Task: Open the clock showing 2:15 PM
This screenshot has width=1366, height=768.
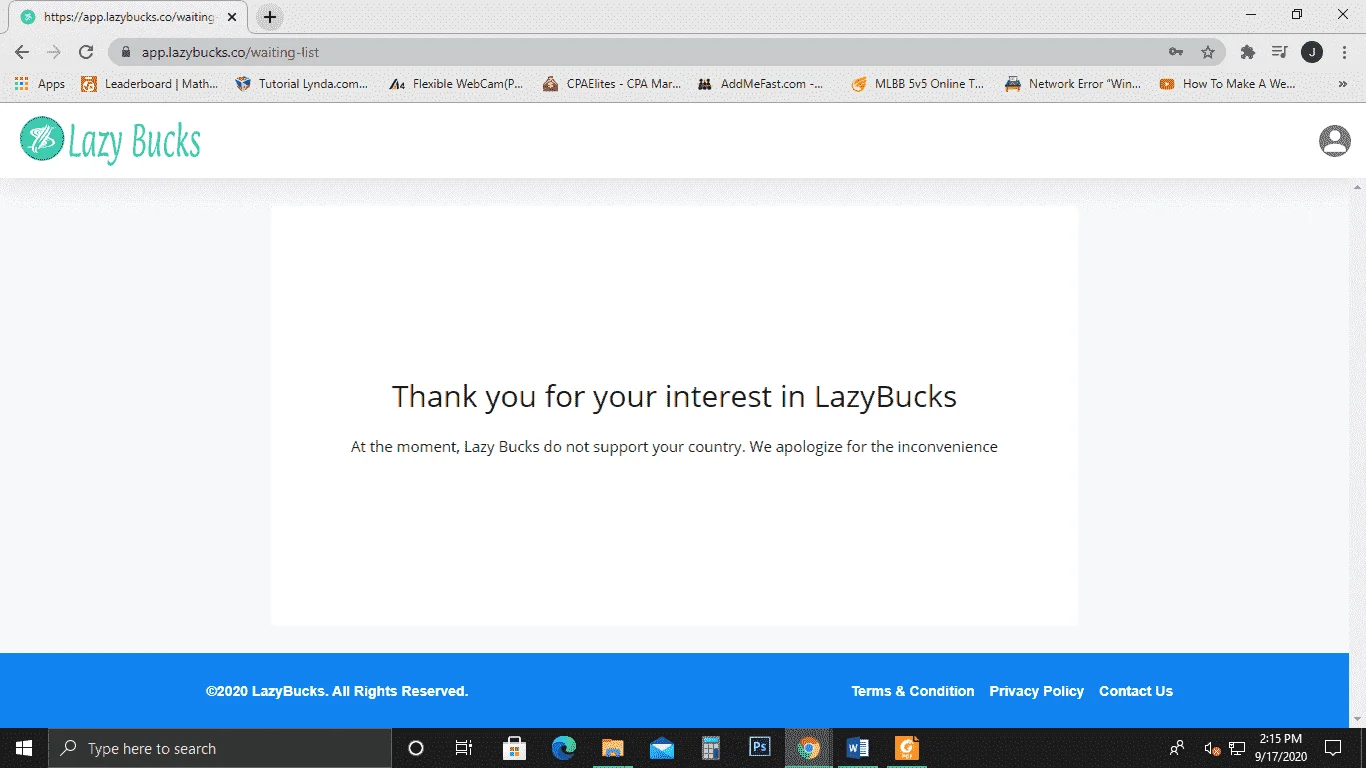Action: [1281, 748]
